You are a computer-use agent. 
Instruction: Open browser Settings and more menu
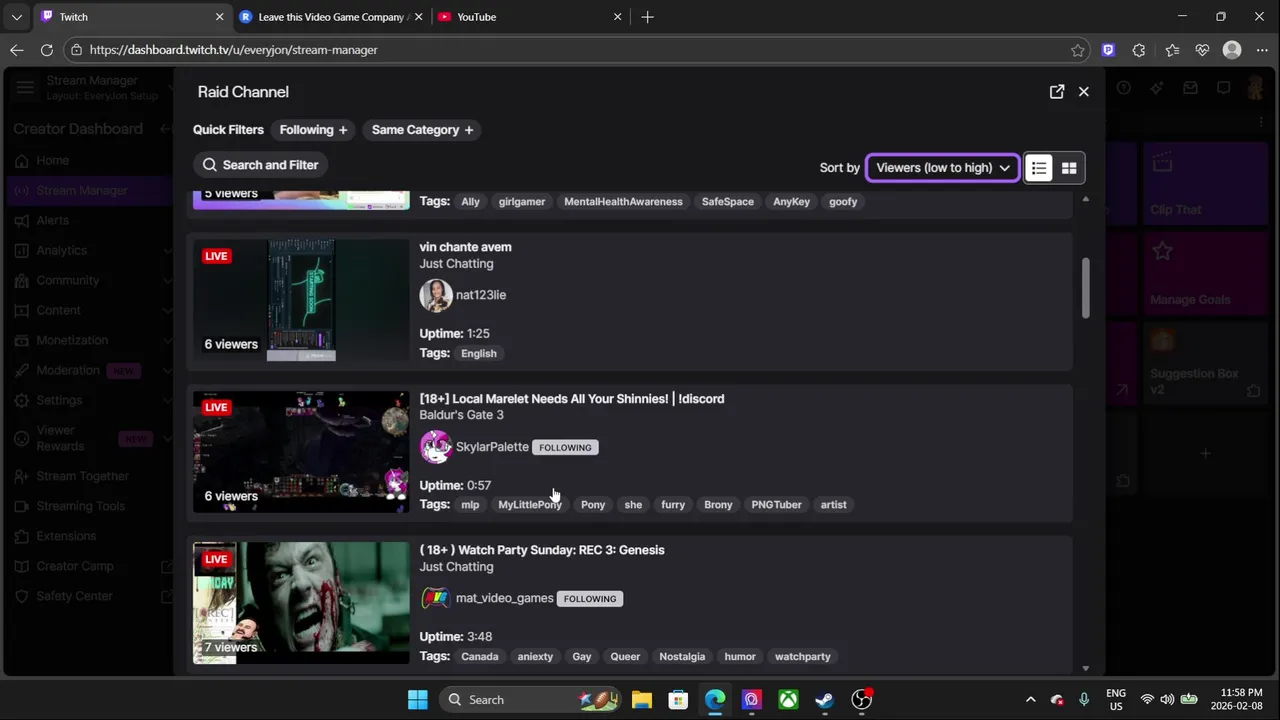click(x=1262, y=50)
